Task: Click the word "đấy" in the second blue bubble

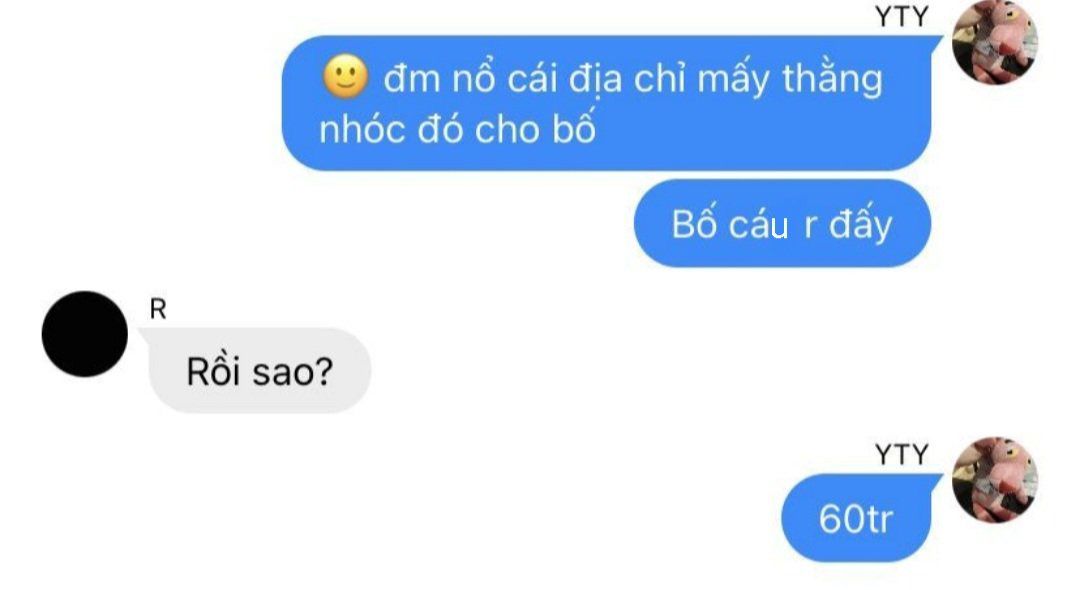Action: coord(860,224)
